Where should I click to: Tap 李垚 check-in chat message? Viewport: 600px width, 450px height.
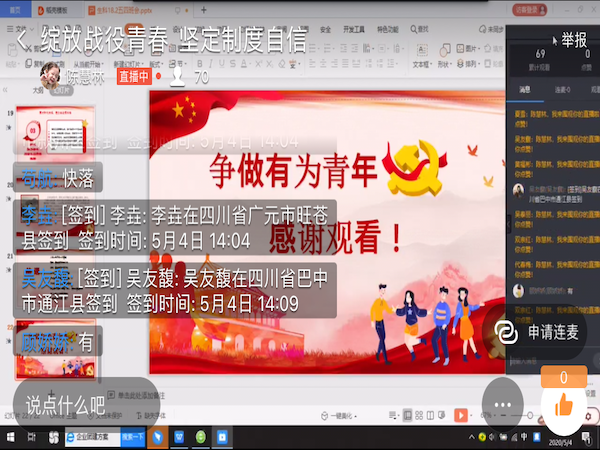pos(175,227)
